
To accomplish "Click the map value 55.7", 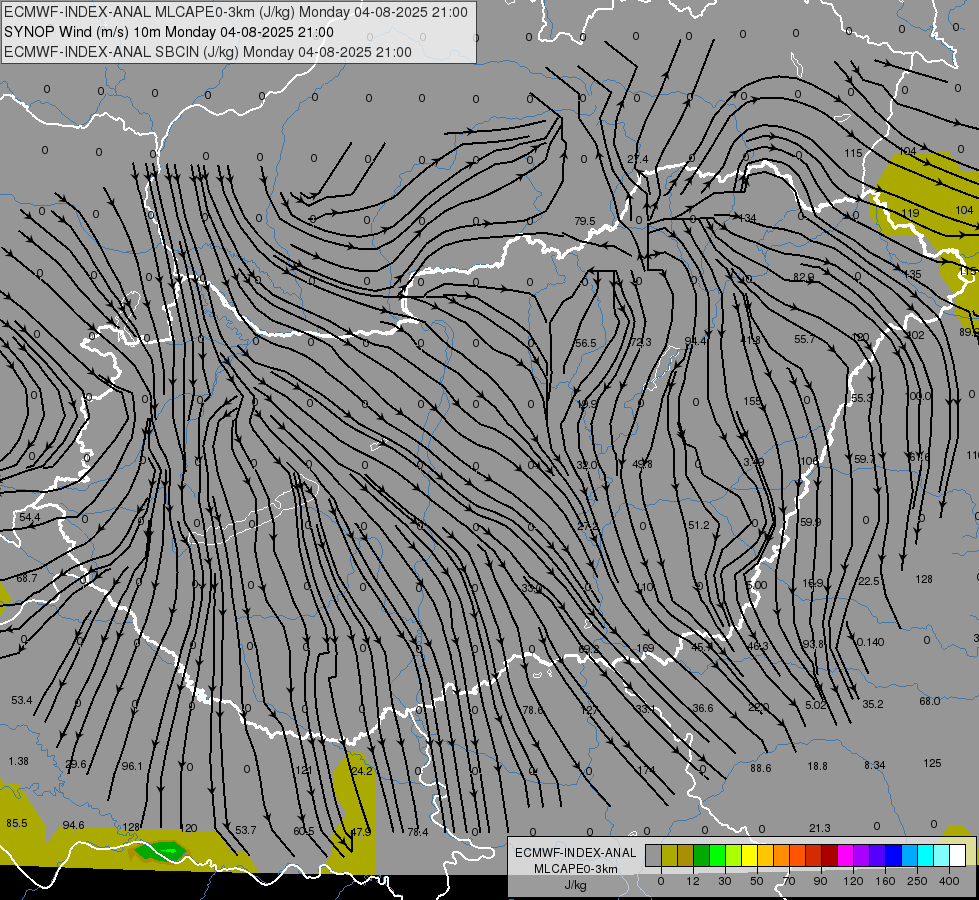I will 805,339.
